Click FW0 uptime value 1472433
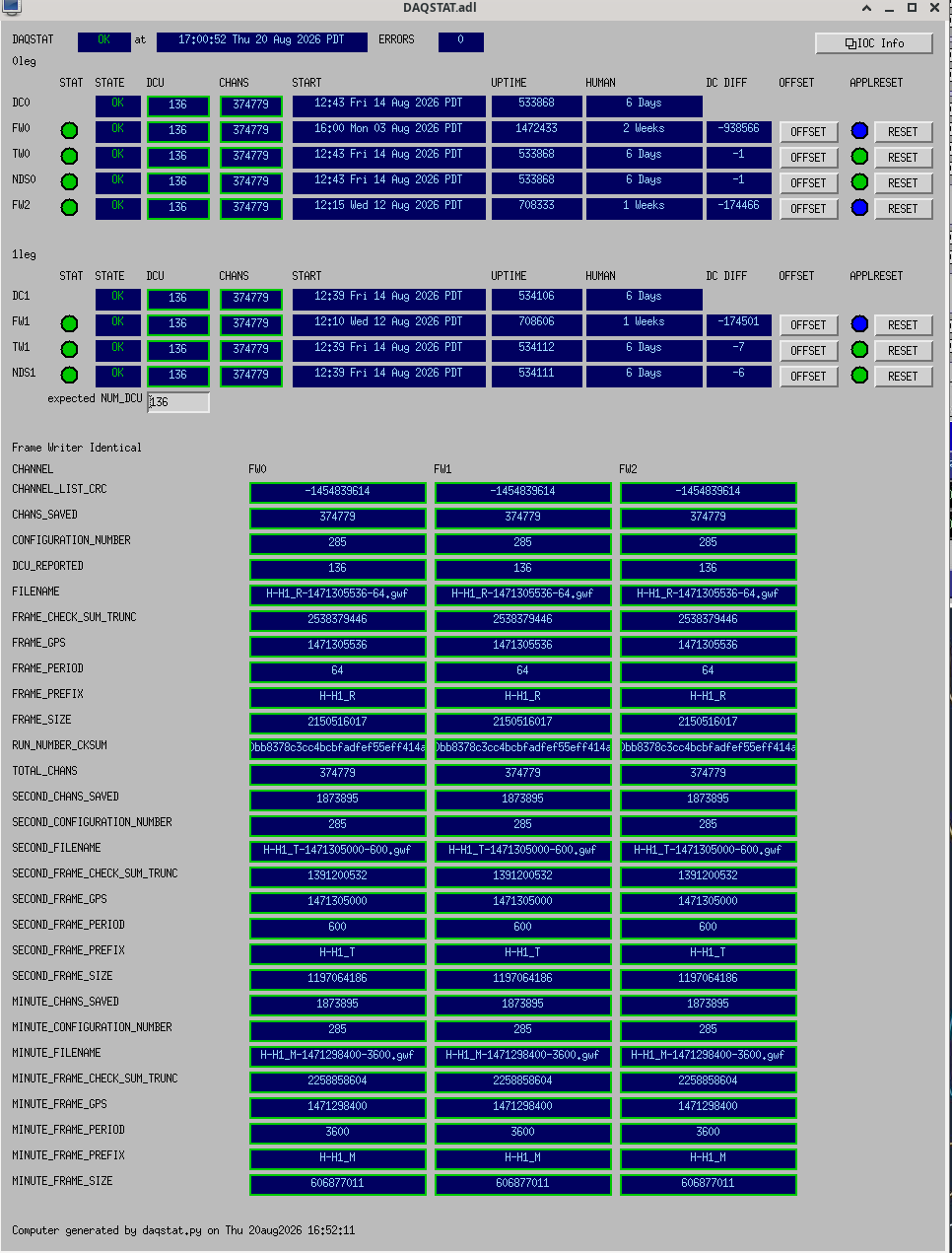Screen dimensions: 952x1253 (536, 130)
